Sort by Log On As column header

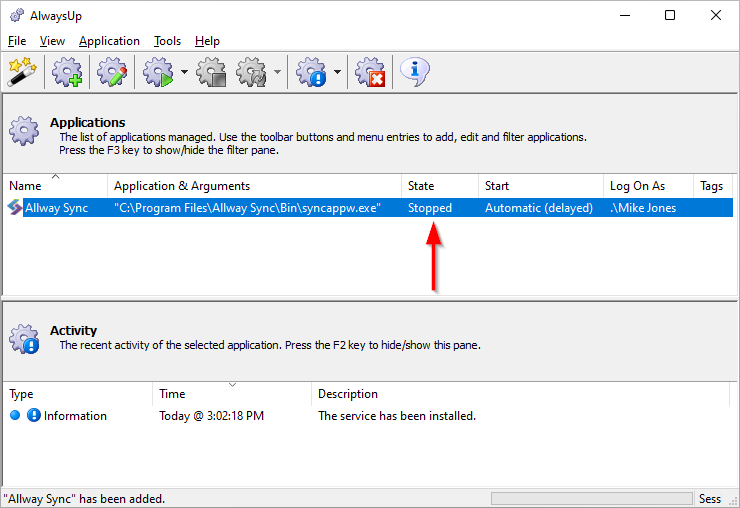[x=649, y=186]
